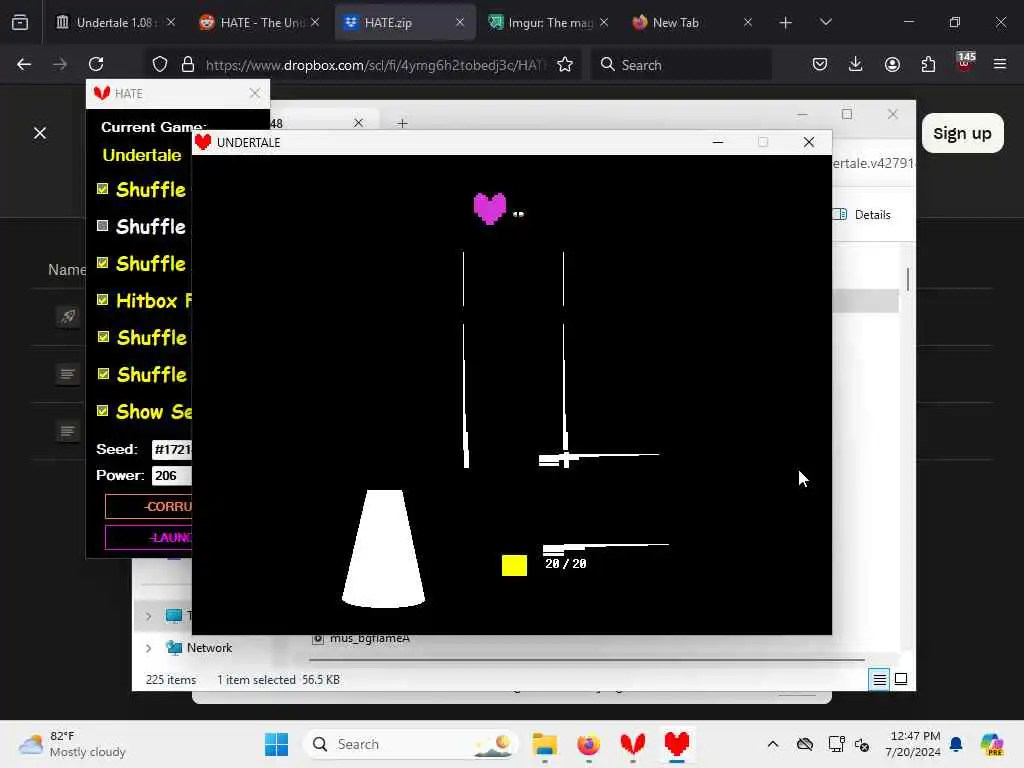Open the Undertale red heart taskbar icon

[x=677, y=744]
